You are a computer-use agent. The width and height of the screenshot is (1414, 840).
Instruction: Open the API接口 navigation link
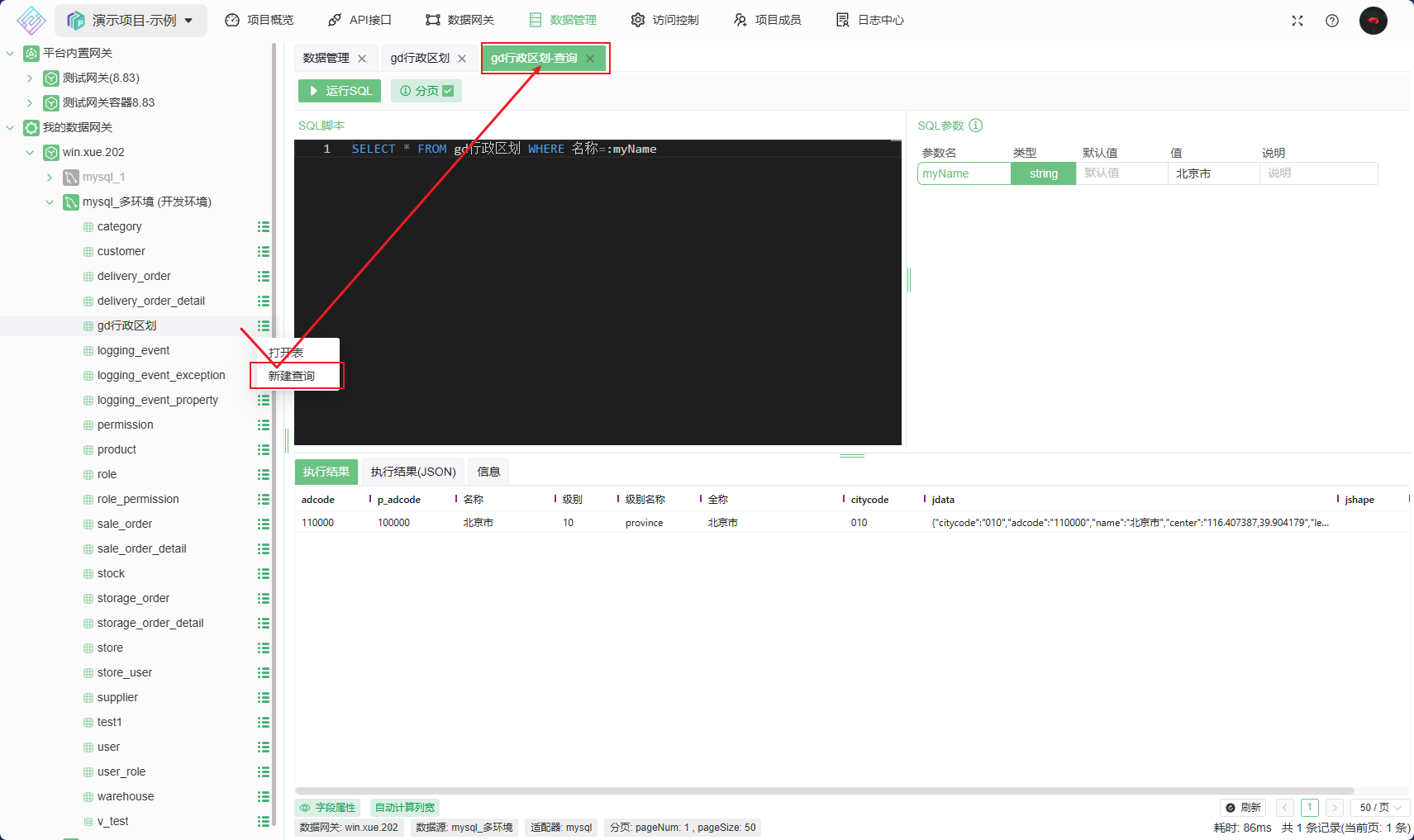[x=359, y=21]
